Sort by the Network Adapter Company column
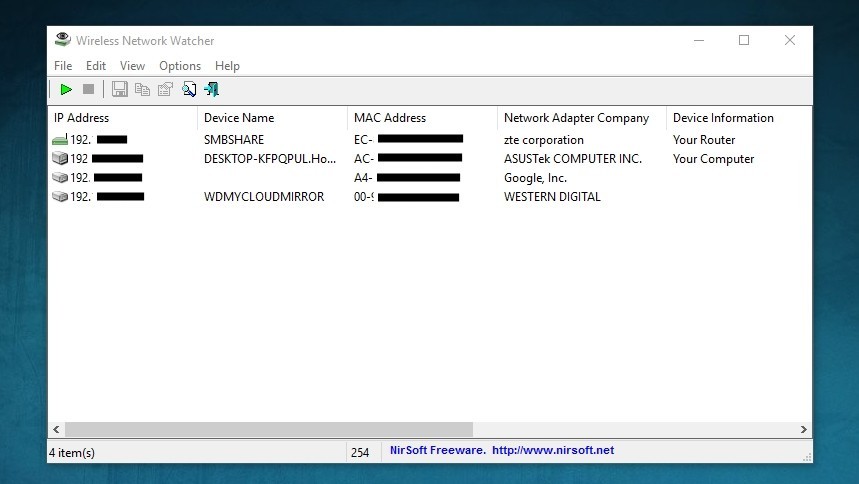Image resolution: width=859 pixels, height=484 pixels. 576,118
